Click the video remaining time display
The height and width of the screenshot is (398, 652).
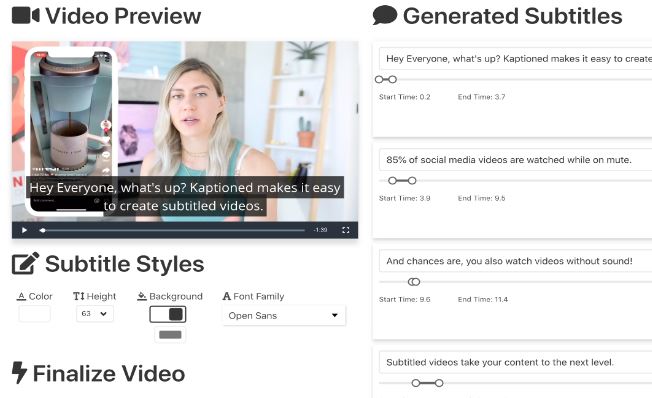(x=320, y=230)
